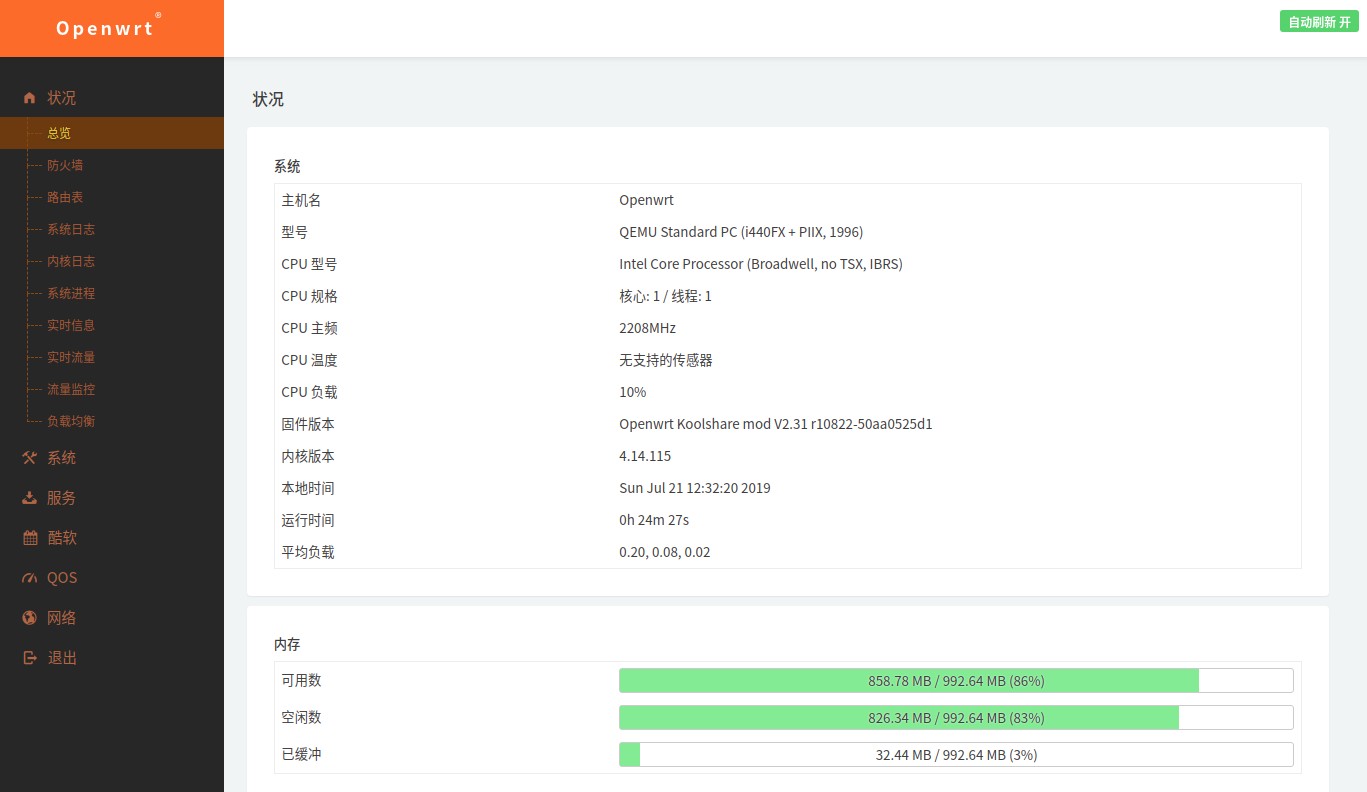The height and width of the screenshot is (792, 1367).
Task: Log out via the 退出 label
Action: [62, 658]
